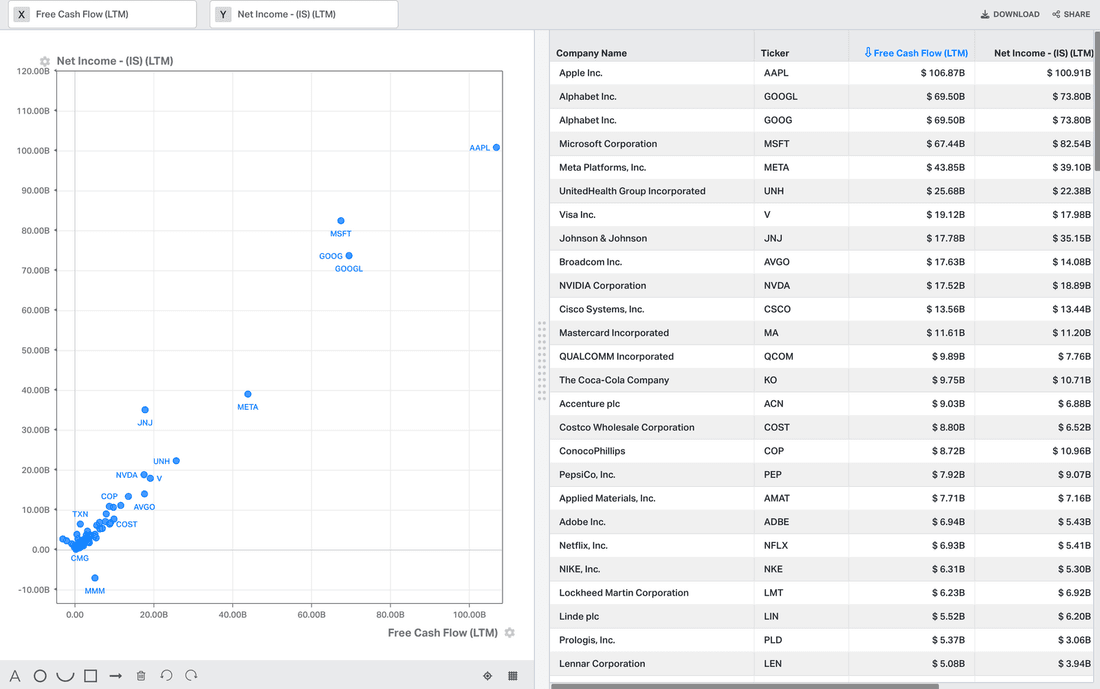Click the $ 106.87B free cash flow value
Screen dimensions: 1100x689
[x=942, y=73]
